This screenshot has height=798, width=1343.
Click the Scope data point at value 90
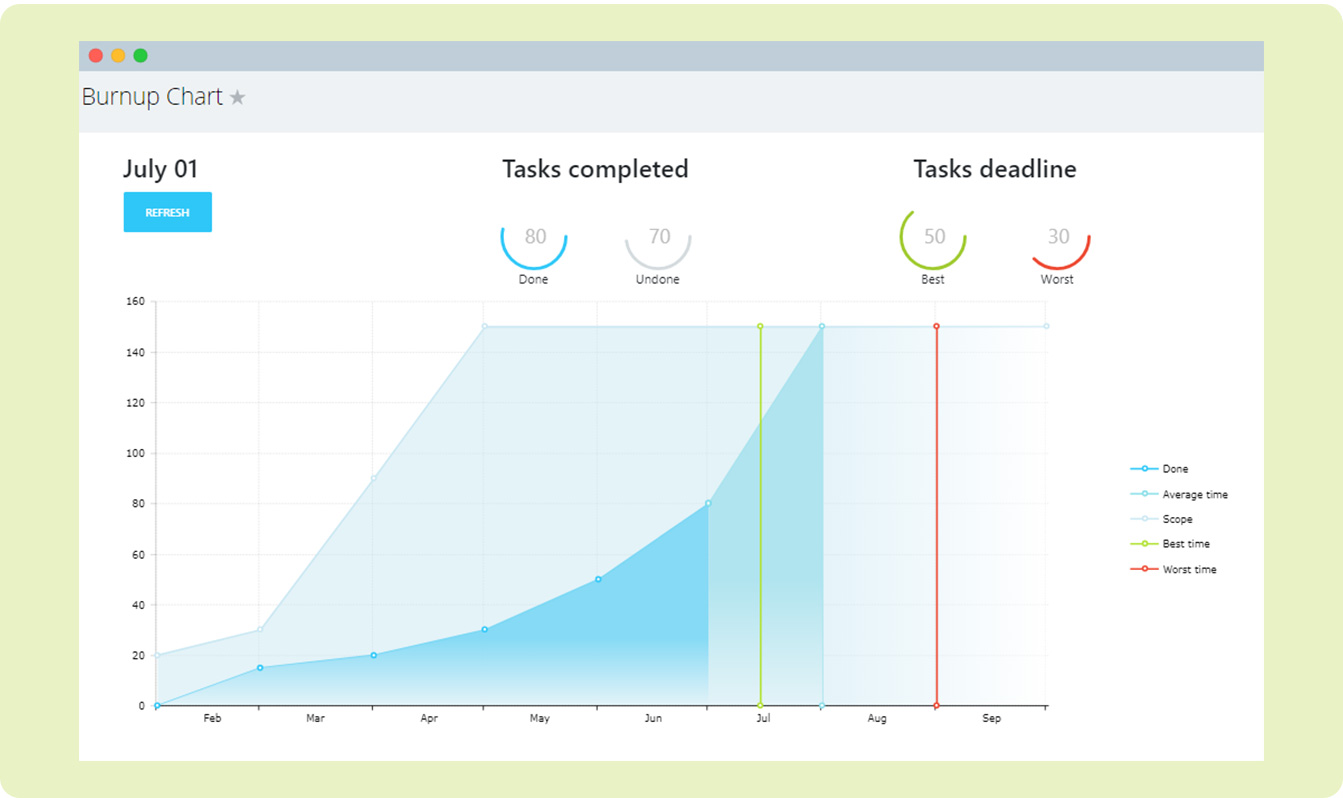pyautogui.click(x=373, y=478)
